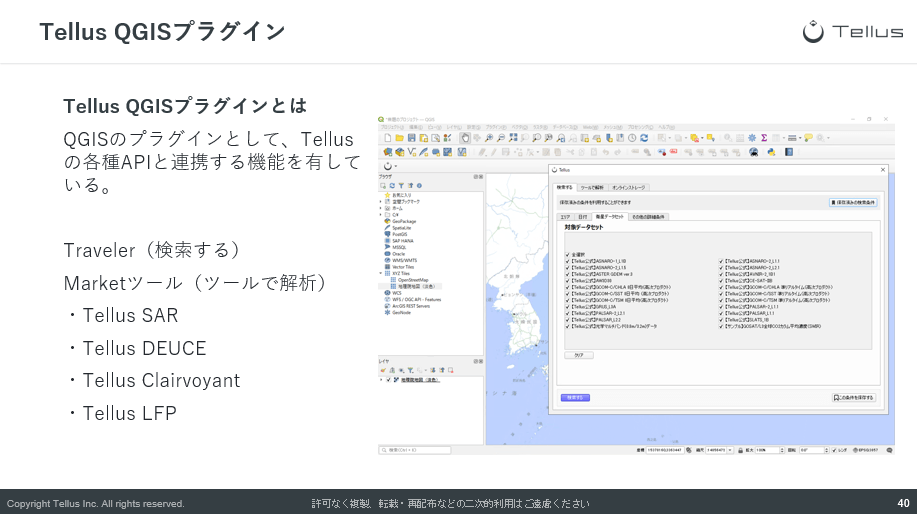Click the EPSG CRS button in status bar
Image resolution: width=917 pixels, height=514 pixels.
tap(866, 450)
